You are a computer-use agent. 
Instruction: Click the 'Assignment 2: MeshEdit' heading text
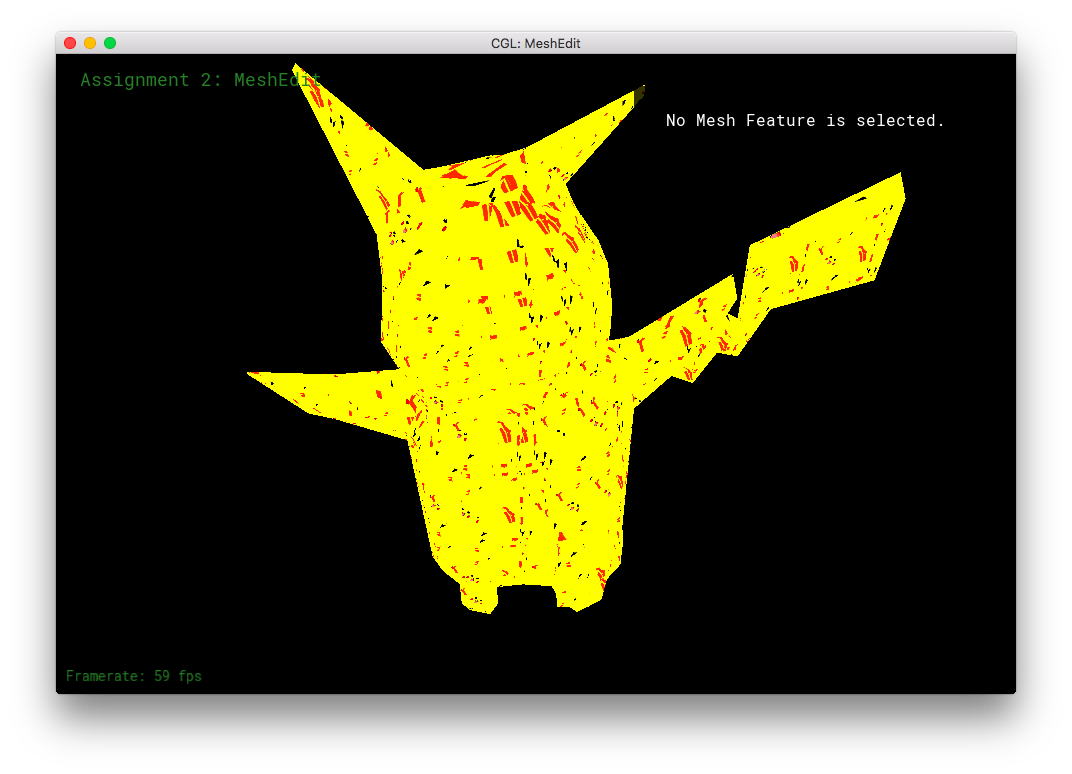click(201, 80)
